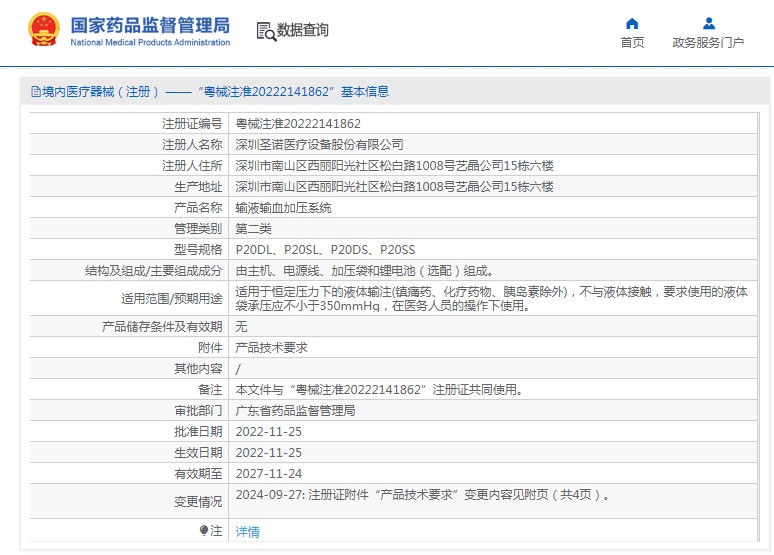The width and height of the screenshot is (774, 555).
Task: Select 生效日期 value 2022-11-25
Action: [269, 453]
